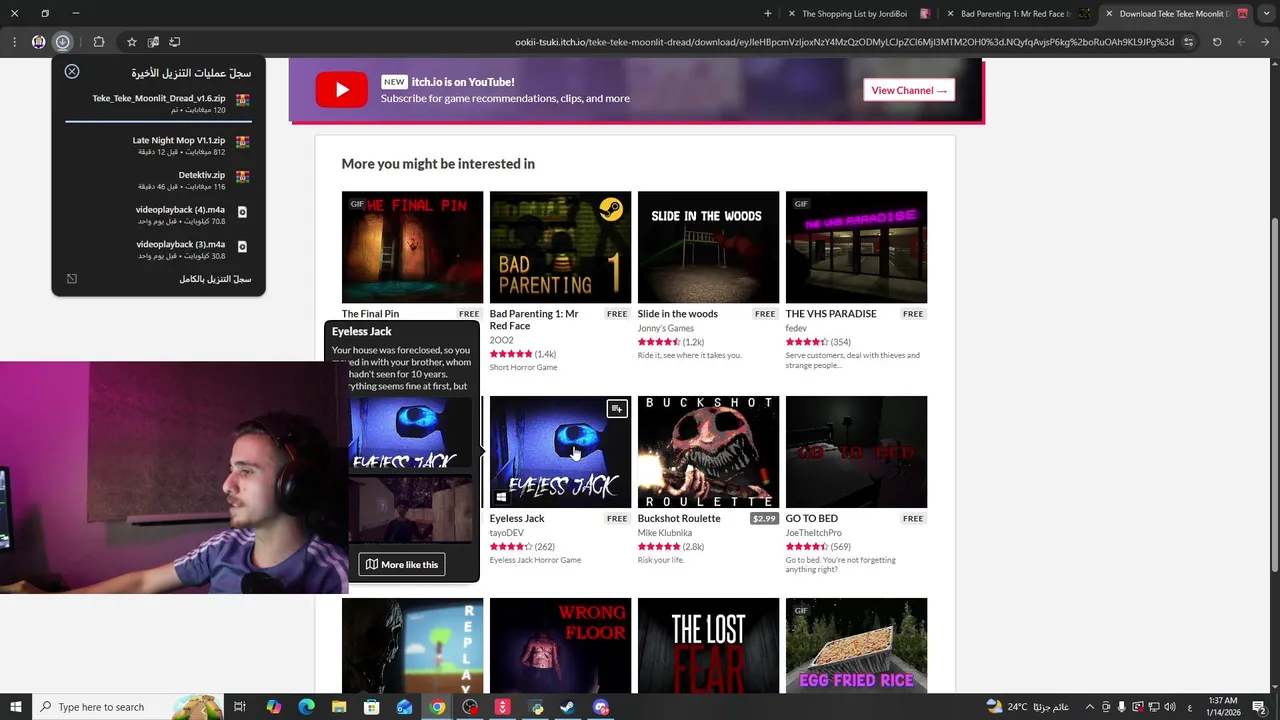Image resolution: width=1280 pixels, height=720 pixels.
Task: Click the open-in-new-tab icon beside download history
Action: click(72, 279)
